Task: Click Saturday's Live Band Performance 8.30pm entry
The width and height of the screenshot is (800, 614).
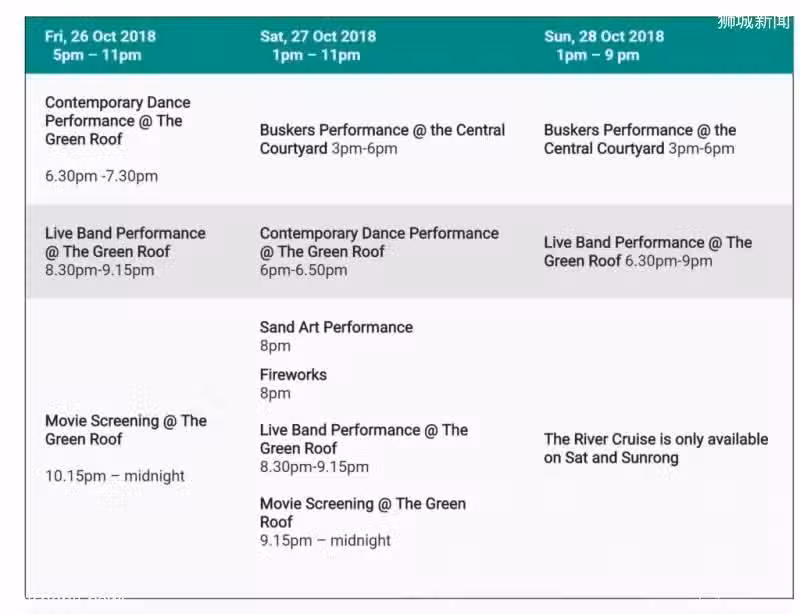Action: [364, 448]
